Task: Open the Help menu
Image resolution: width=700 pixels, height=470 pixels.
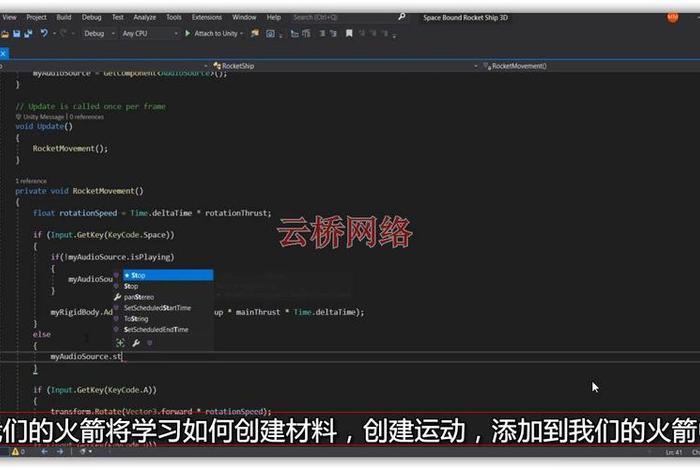Action: [274, 17]
